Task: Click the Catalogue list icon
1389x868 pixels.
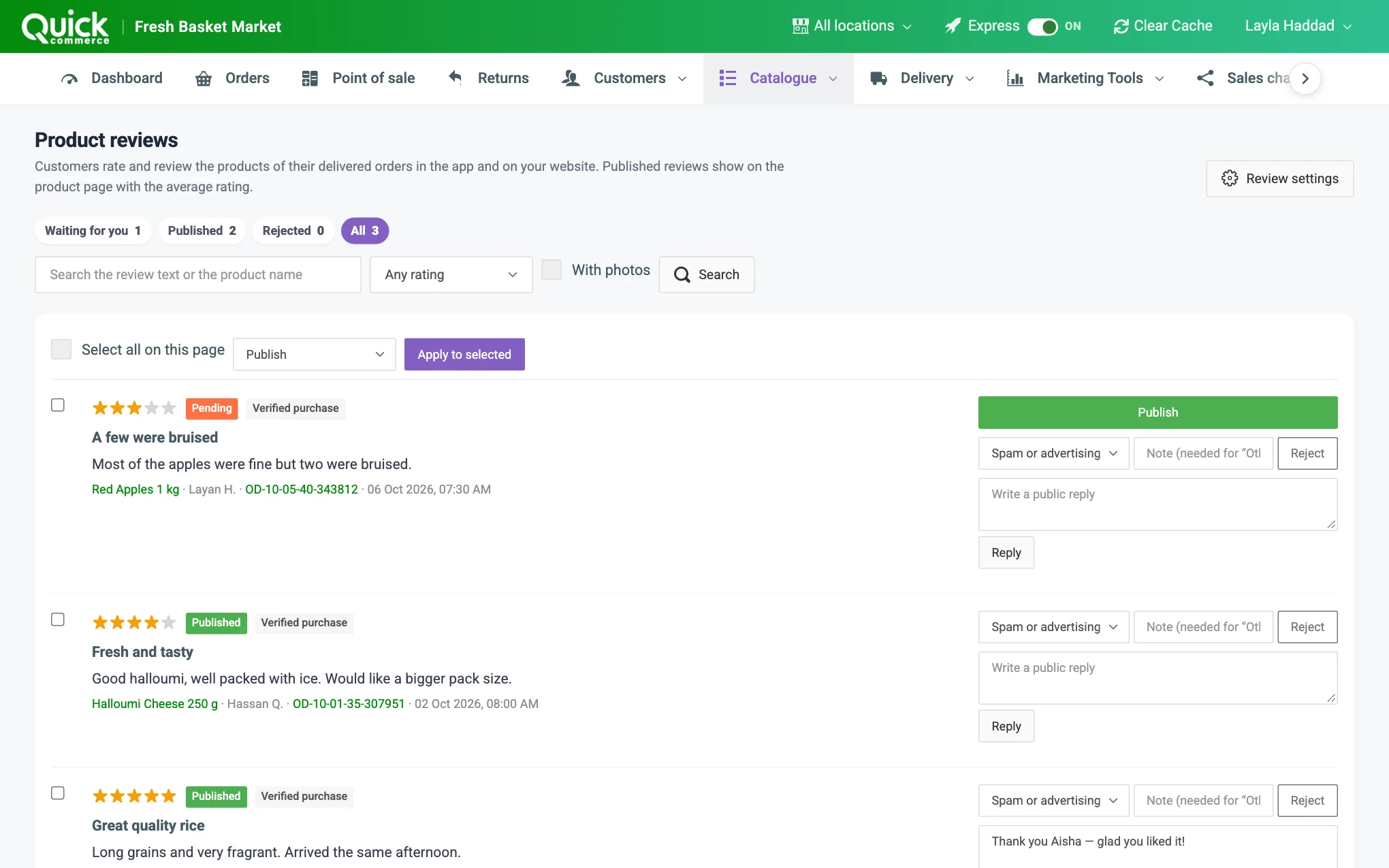Action: [x=727, y=78]
